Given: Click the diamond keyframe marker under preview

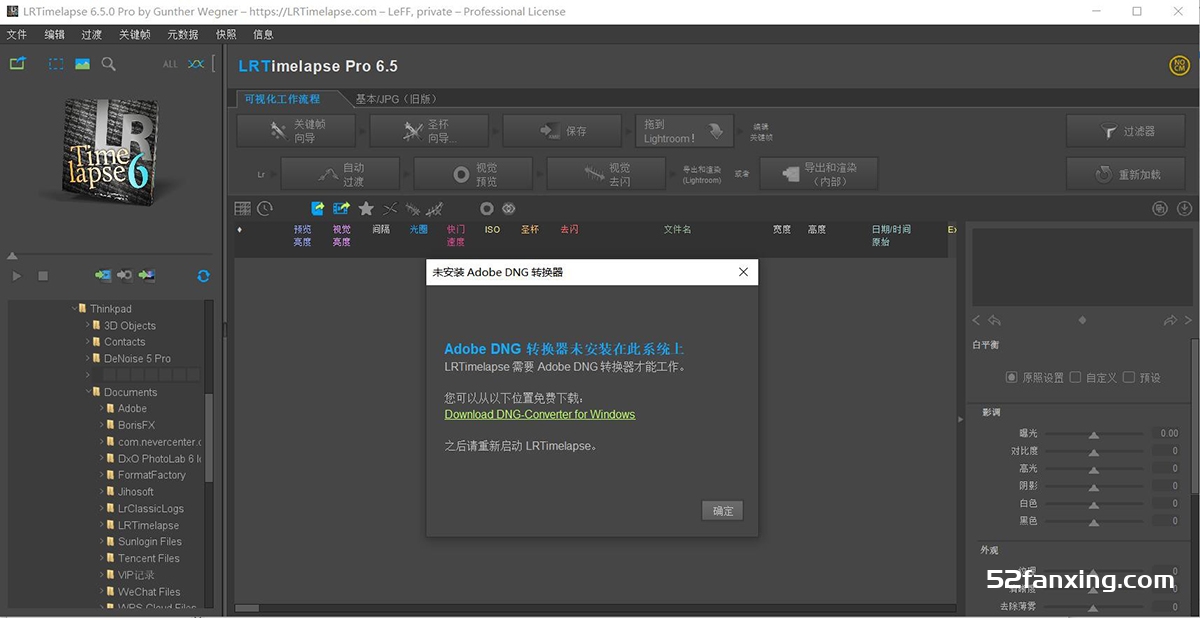Looking at the screenshot, I should (x=1082, y=321).
